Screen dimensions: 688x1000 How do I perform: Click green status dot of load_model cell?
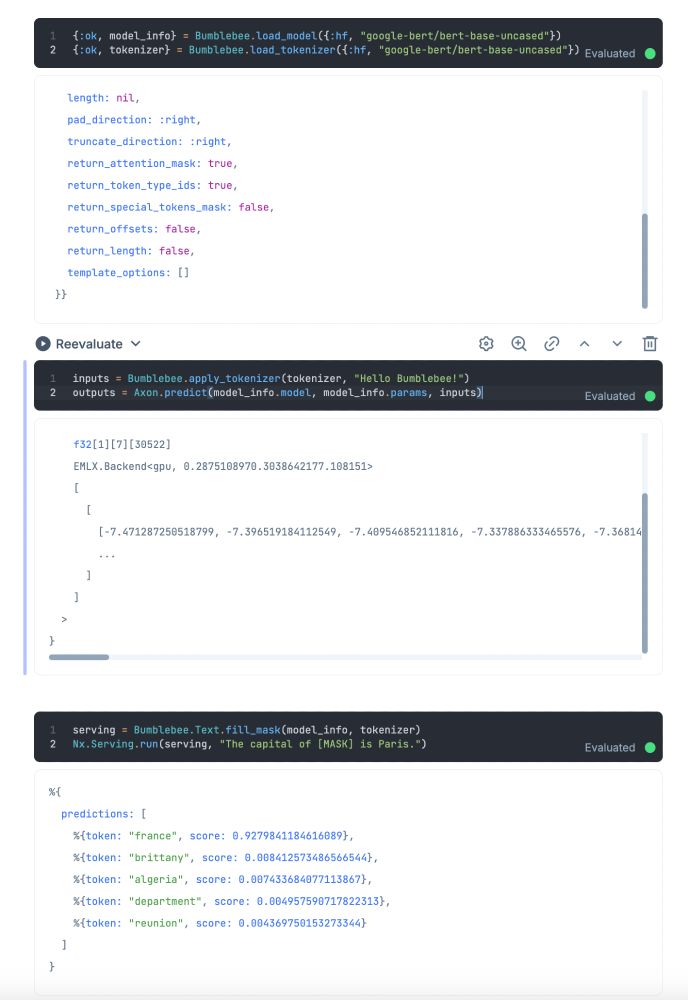coord(650,54)
